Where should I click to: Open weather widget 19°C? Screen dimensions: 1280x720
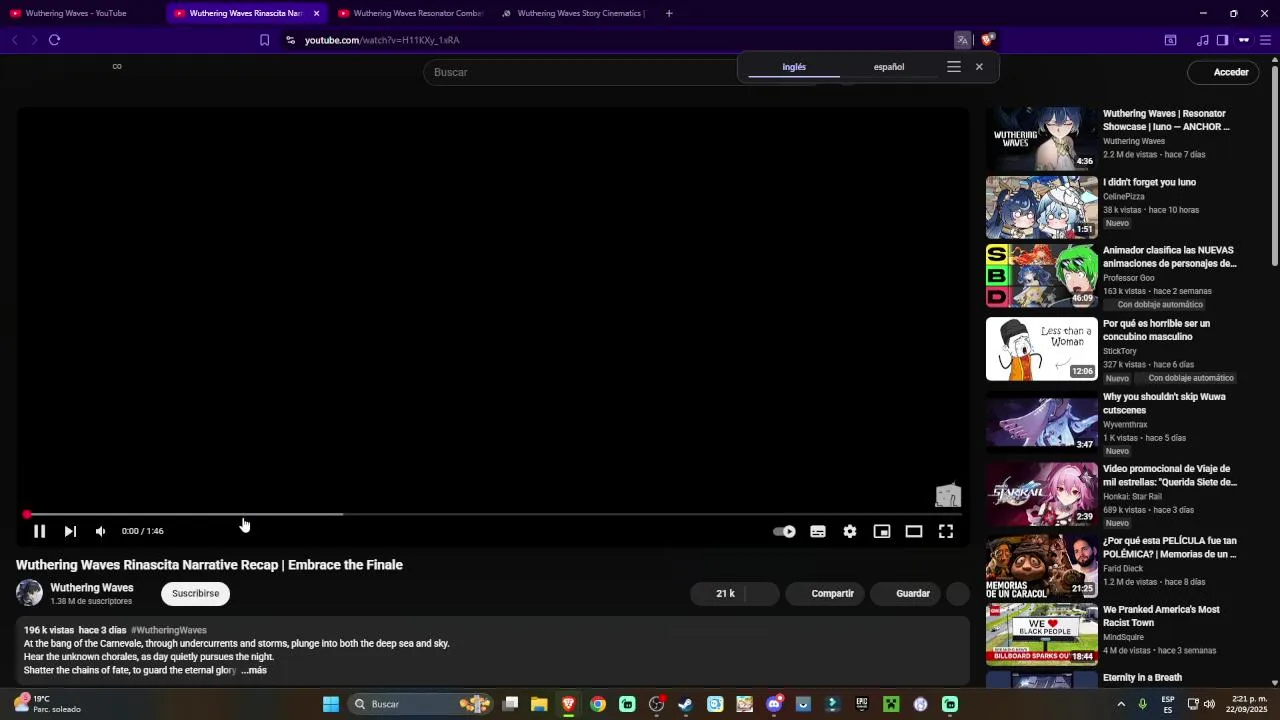point(48,704)
